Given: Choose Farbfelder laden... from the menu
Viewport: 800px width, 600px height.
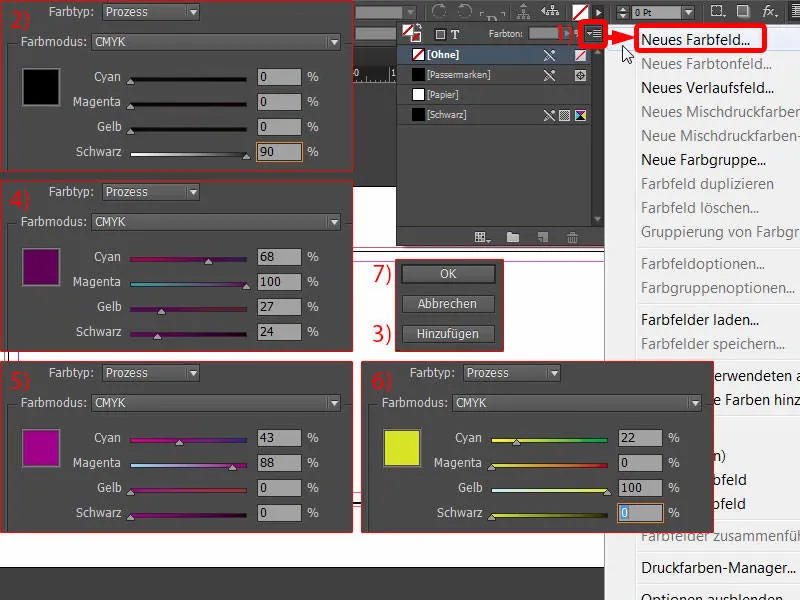Looking at the screenshot, I should (700, 320).
